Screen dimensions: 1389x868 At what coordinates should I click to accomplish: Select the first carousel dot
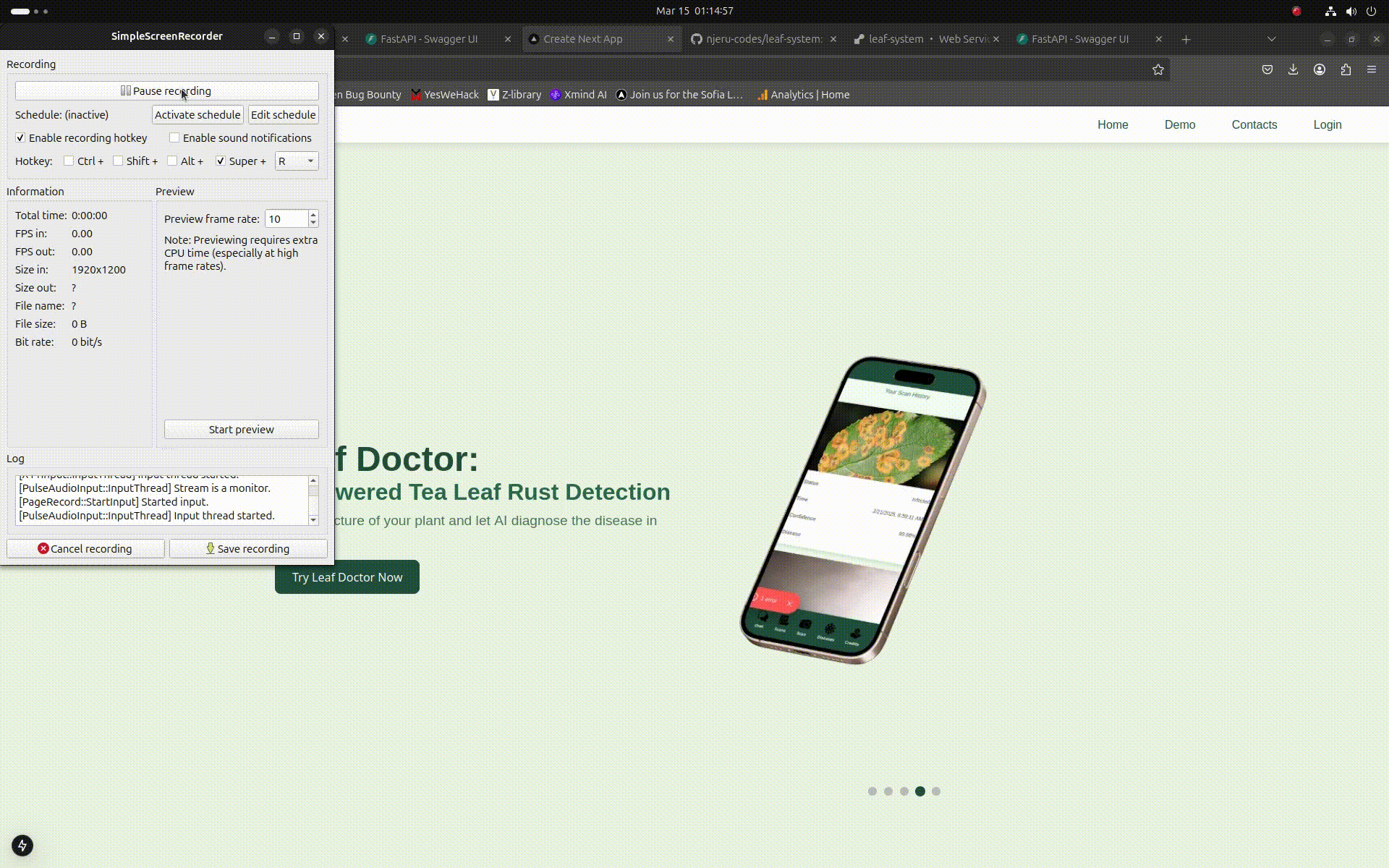[x=872, y=791]
